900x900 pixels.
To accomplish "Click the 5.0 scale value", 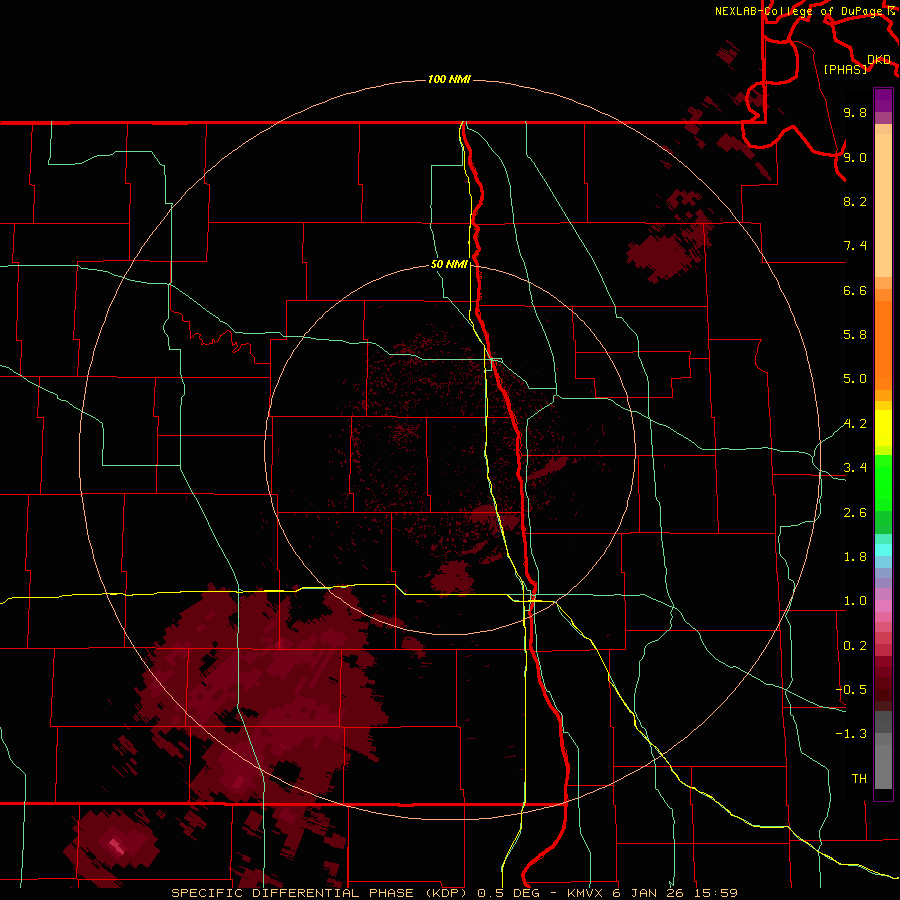I will coord(855,379).
